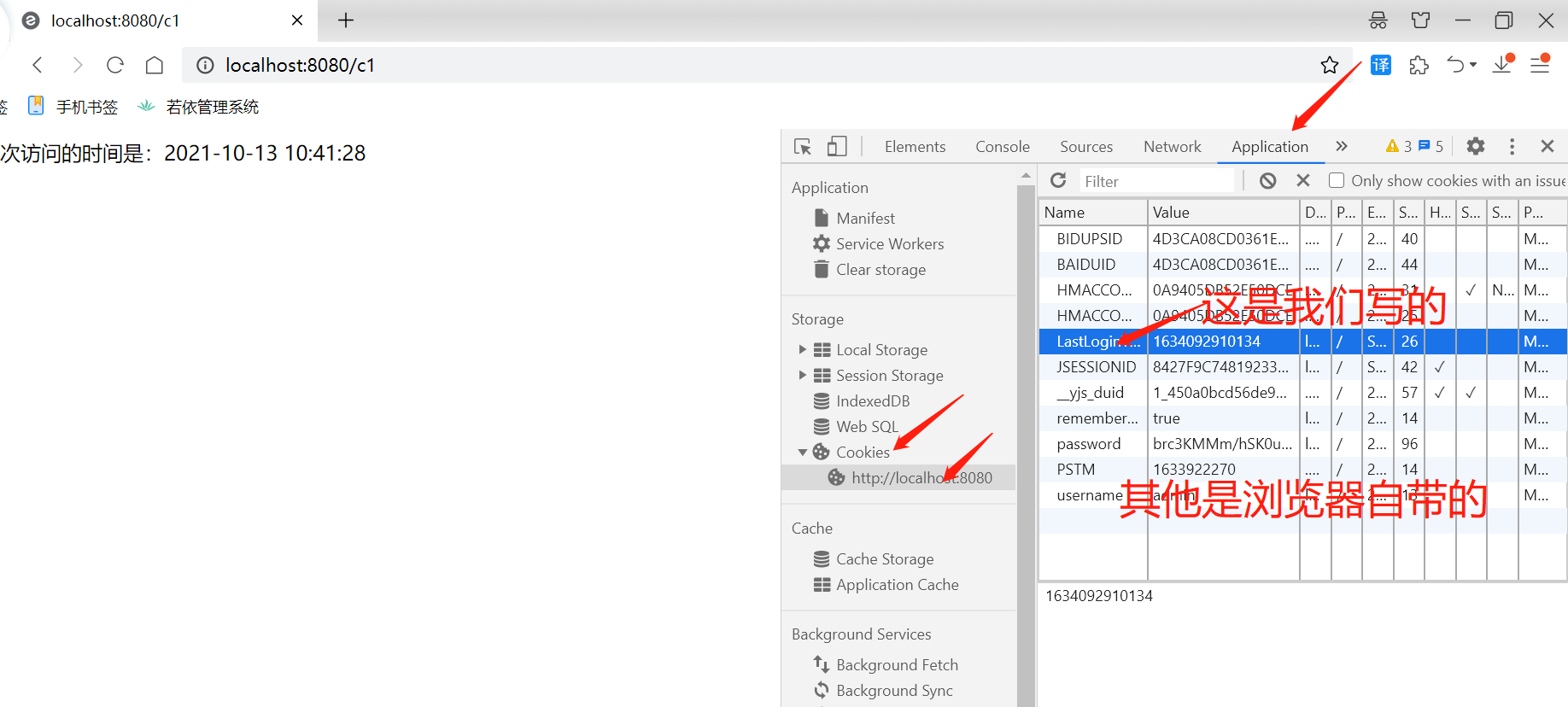Toggle the device toolbar icon
The image size is (1568, 707).
837,147
